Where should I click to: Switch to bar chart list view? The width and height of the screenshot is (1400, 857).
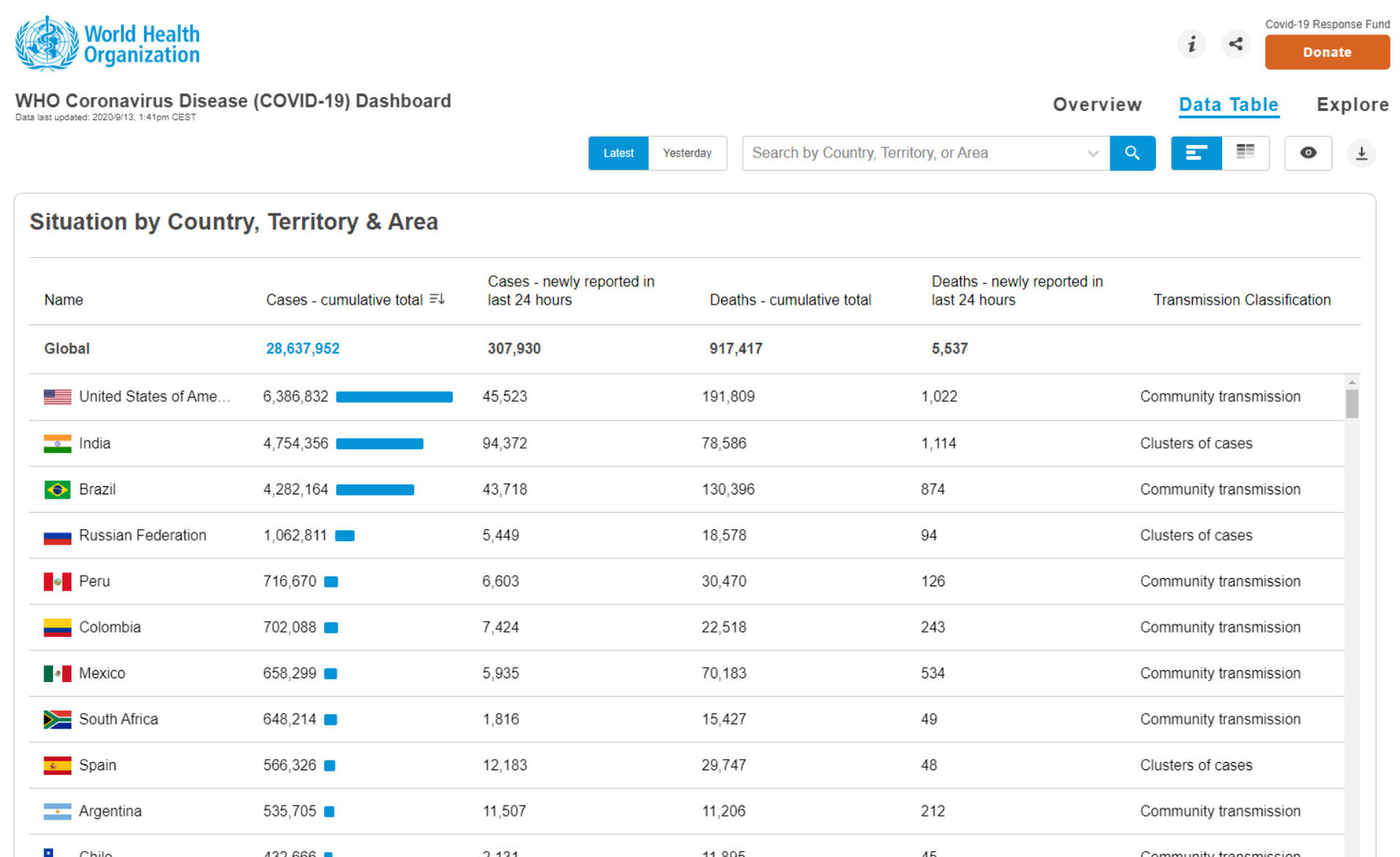coord(1196,153)
